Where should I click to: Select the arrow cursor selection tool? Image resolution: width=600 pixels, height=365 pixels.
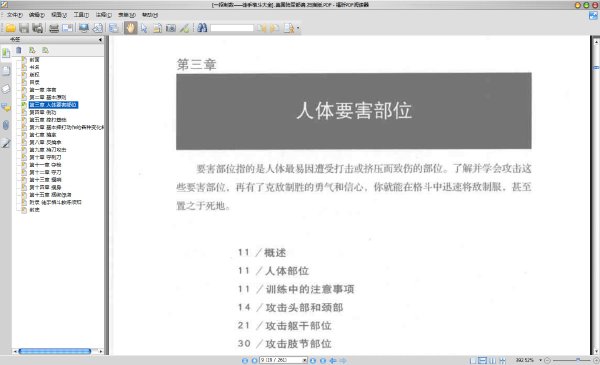click(x=144, y=28)
